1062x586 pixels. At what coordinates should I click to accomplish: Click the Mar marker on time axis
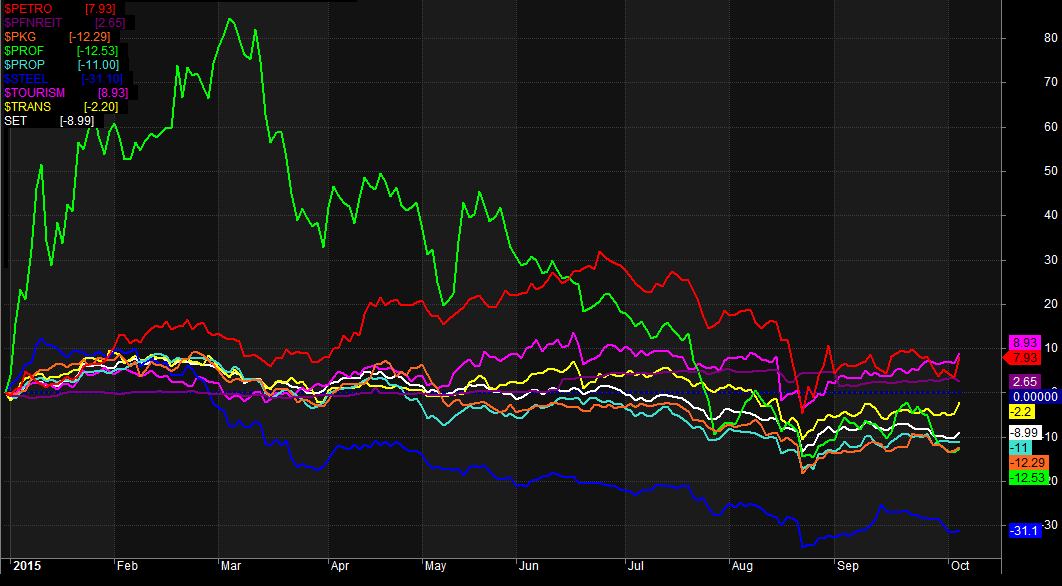point(230,566)
